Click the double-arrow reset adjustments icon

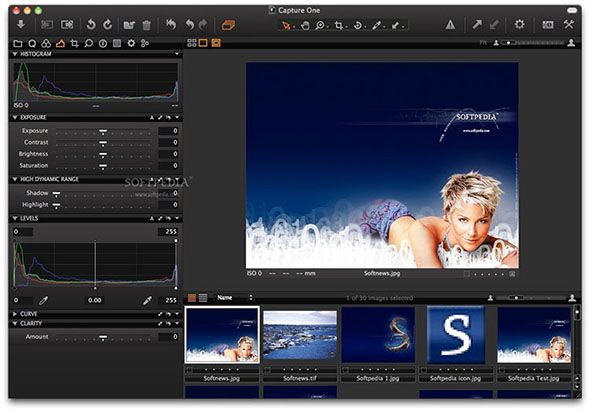point(171,25)
